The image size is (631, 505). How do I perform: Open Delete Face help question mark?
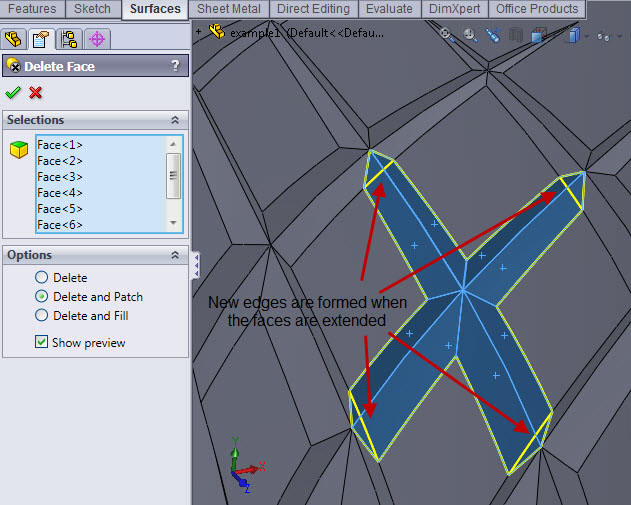(x=175, y=66)
